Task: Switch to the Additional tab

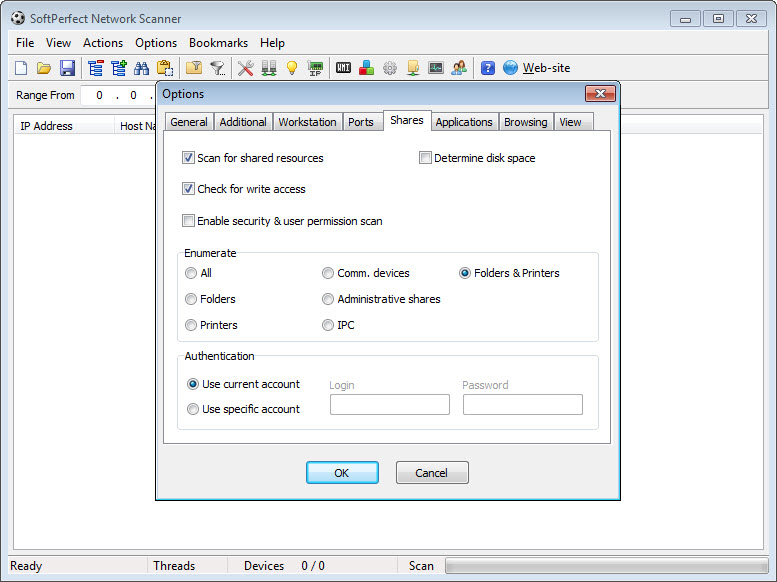Action: click(x=243, y=122)
